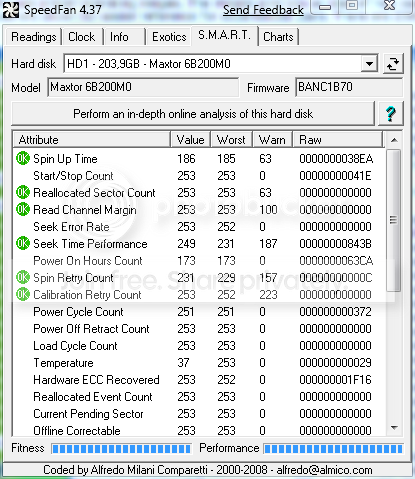
Task: Click the Spin Up Time attribute name
Action: [x=65, y=159]
